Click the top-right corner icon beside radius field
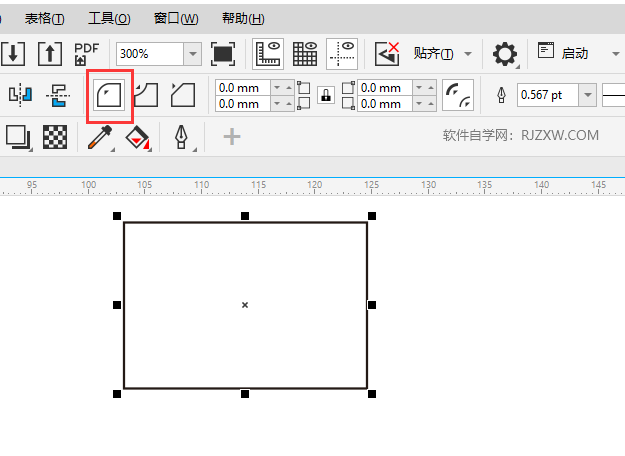The width and height of the screenshot is (625, 456). [348, 87]
